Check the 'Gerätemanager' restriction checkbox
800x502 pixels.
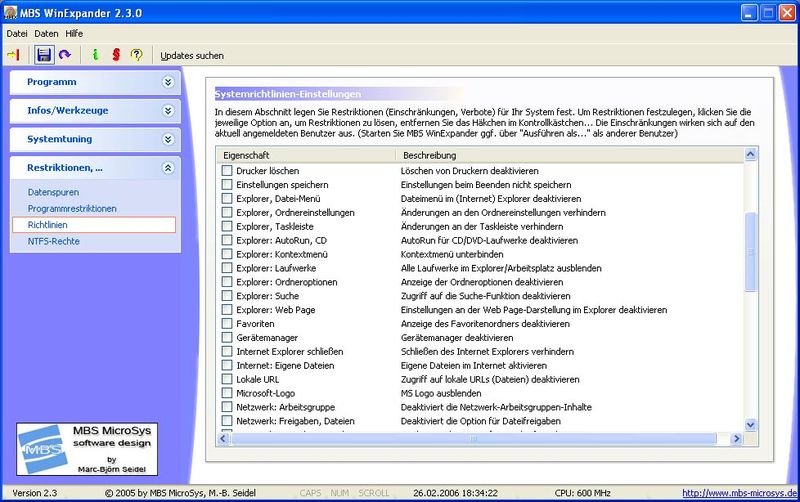point(227,338)
